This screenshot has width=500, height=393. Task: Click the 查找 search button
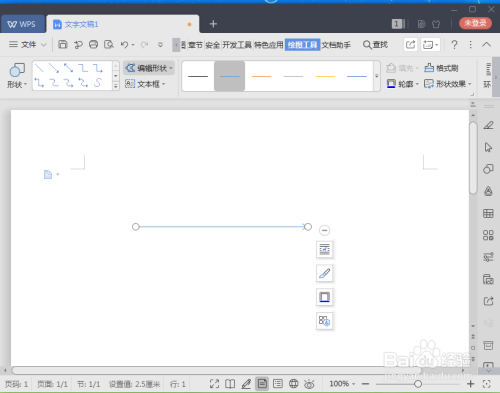[x=375, y=45]
